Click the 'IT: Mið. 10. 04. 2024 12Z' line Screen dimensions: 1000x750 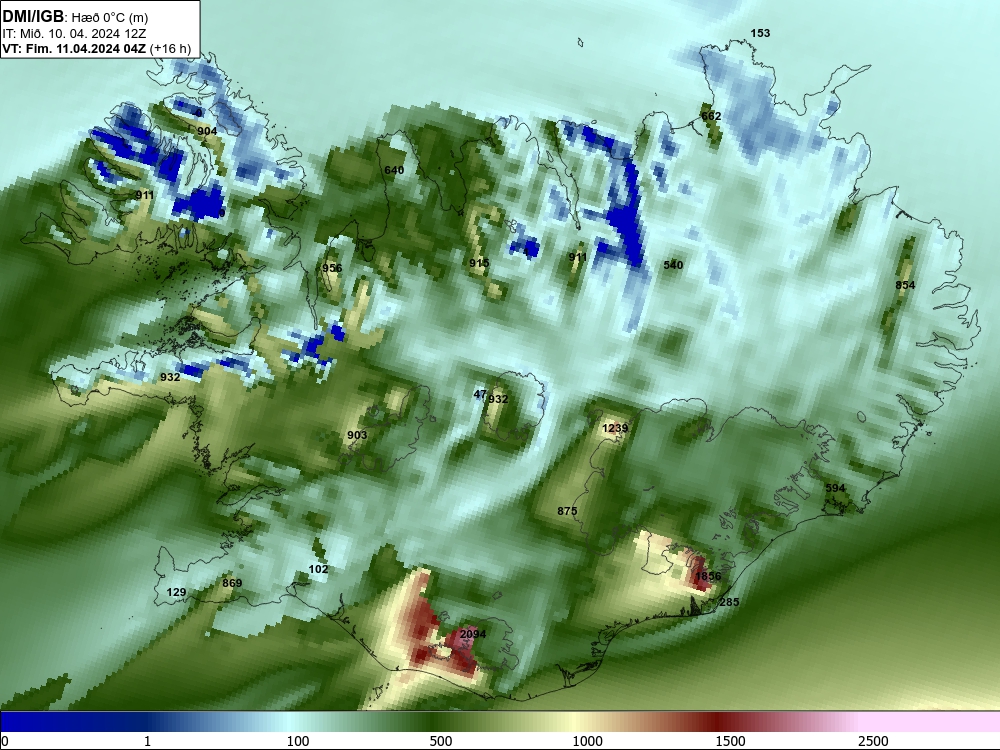coord(74,34)
